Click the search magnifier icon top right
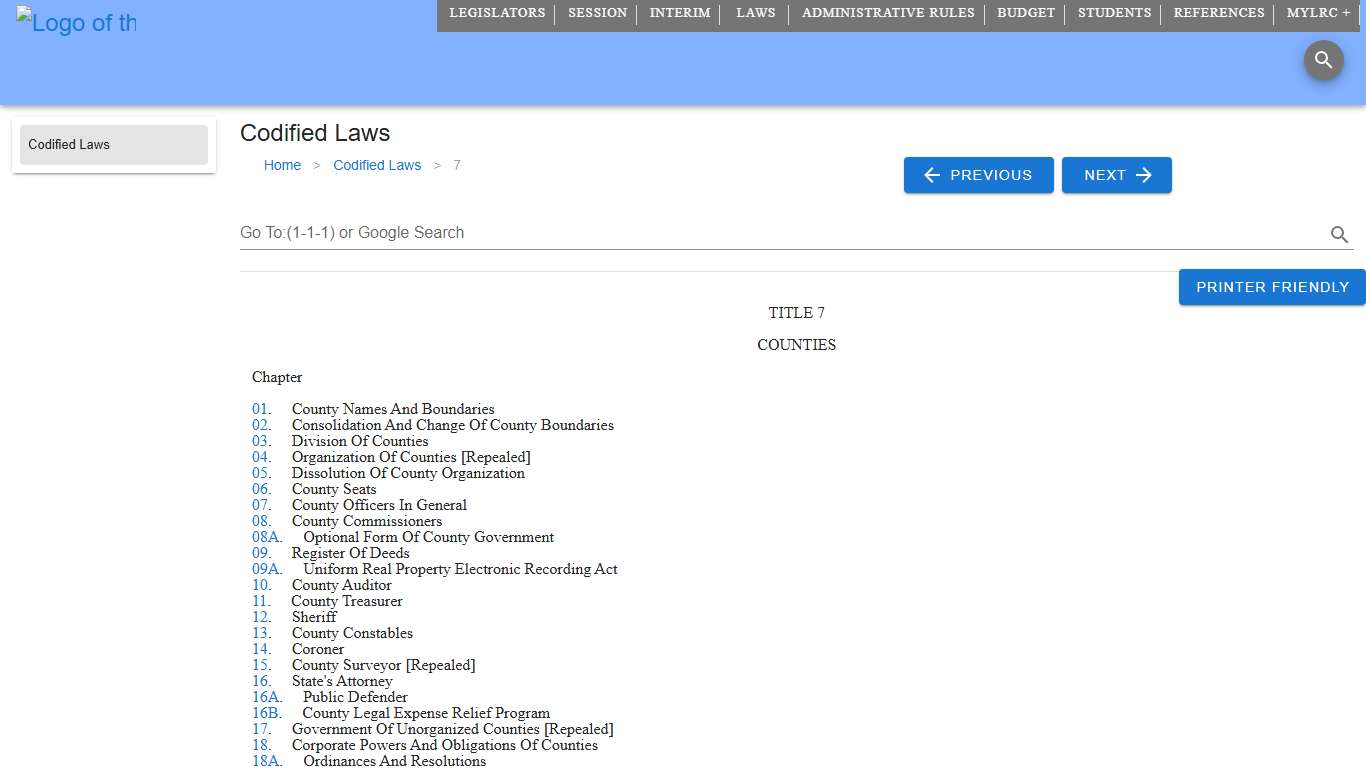 click(x=1323, y=60)
